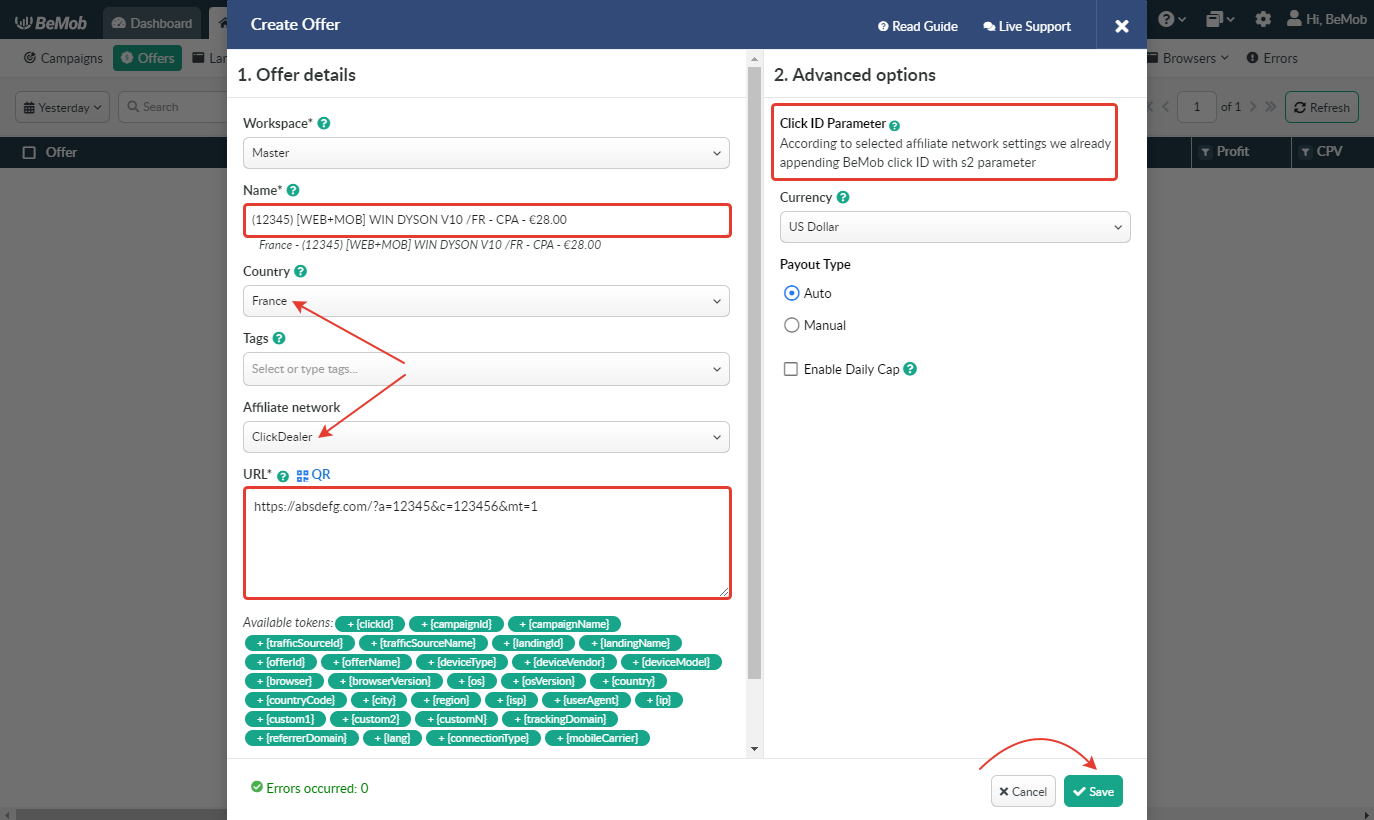Add the {countryCode} token
The image size is (1374, 820).
(295, 700)
